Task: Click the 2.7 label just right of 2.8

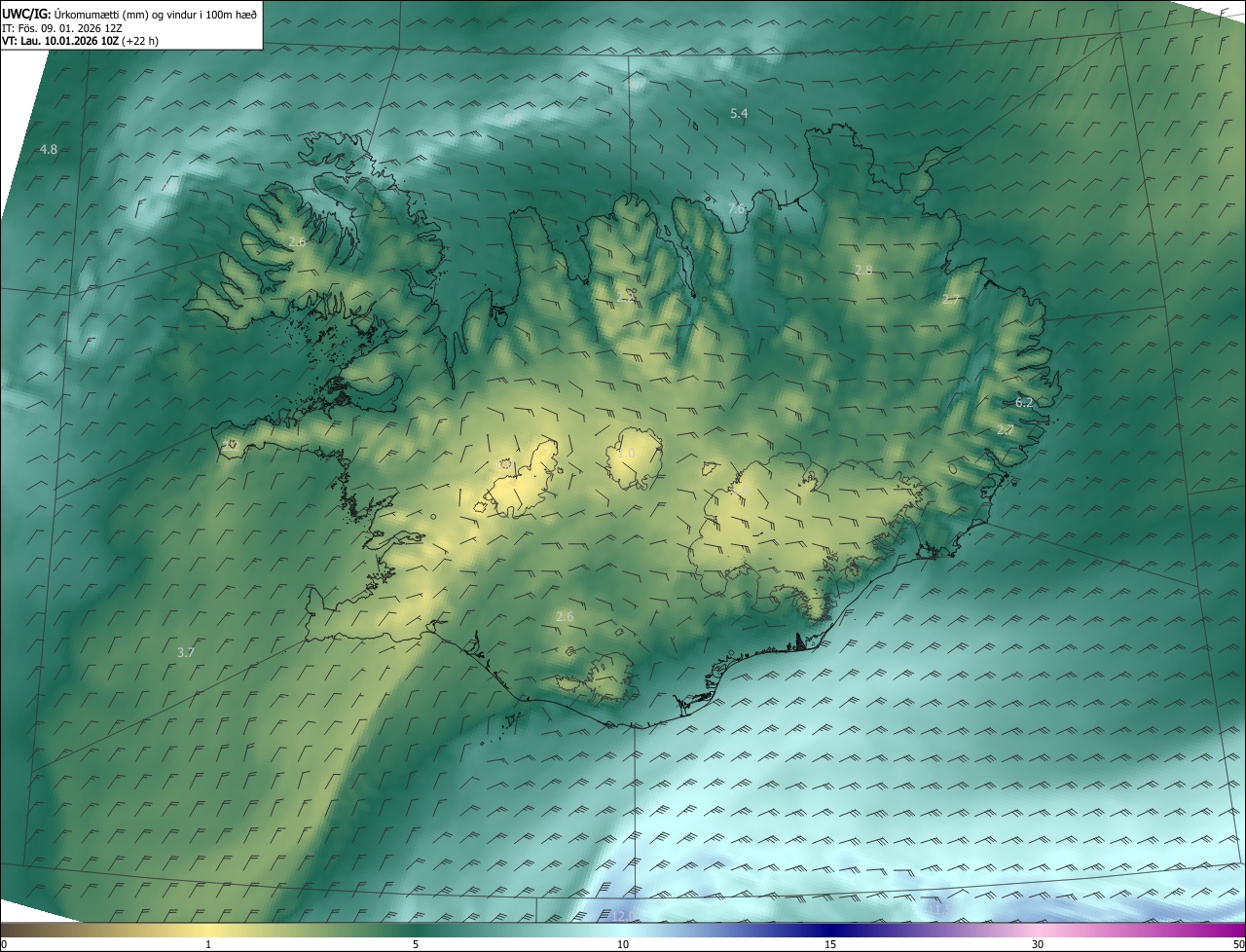Action: pyautogui.click(x=951, y=300)
